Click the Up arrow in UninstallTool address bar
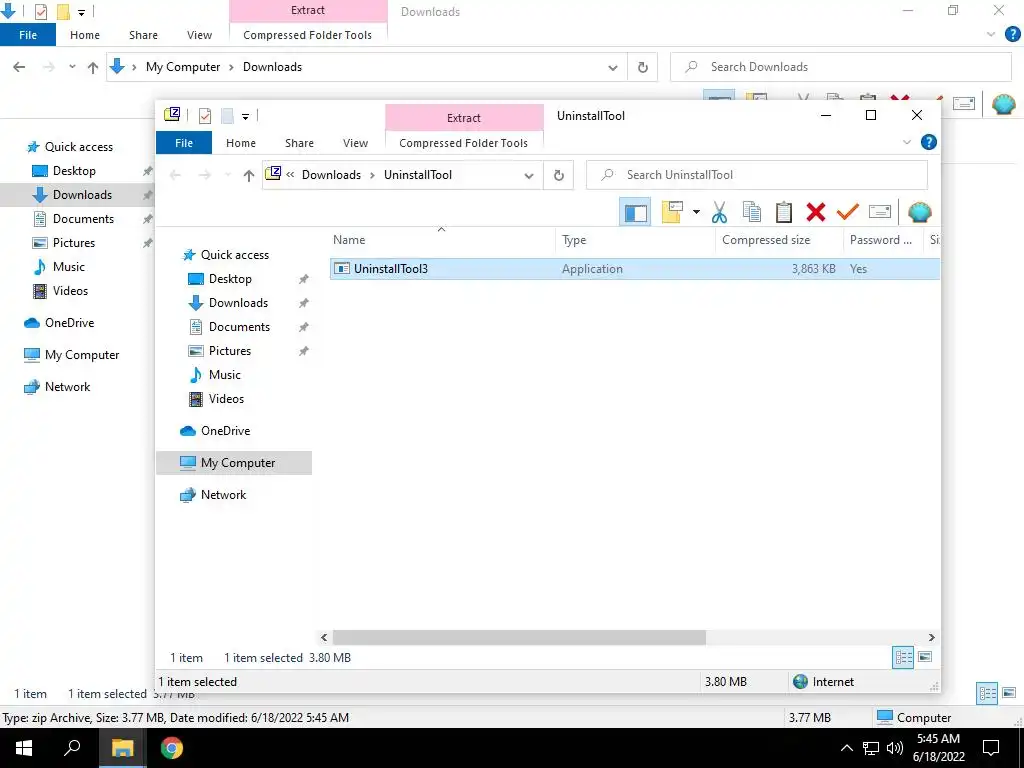 (248, 175)
